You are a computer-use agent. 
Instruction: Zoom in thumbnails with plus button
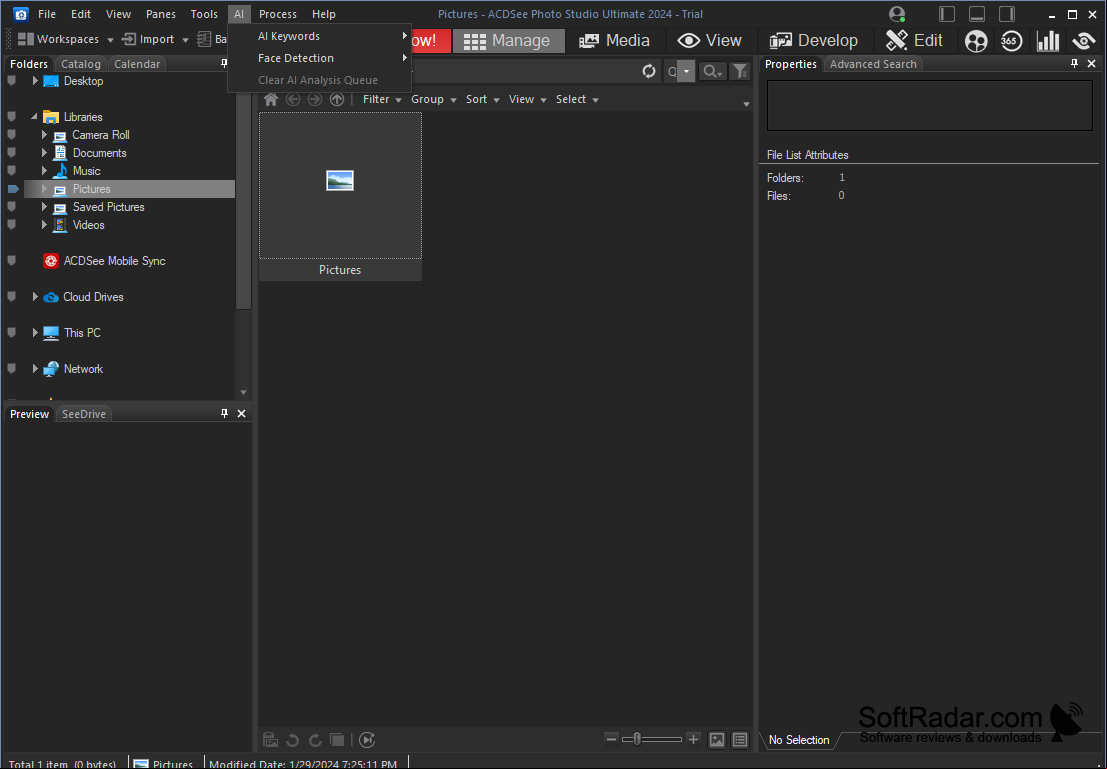coord(693,739)
